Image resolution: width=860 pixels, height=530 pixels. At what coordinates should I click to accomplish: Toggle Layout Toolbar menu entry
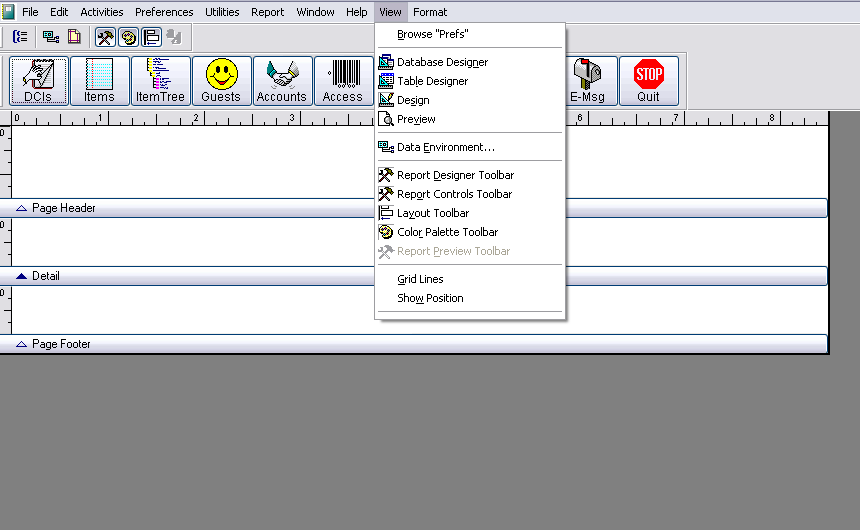[x=469, y=213]
